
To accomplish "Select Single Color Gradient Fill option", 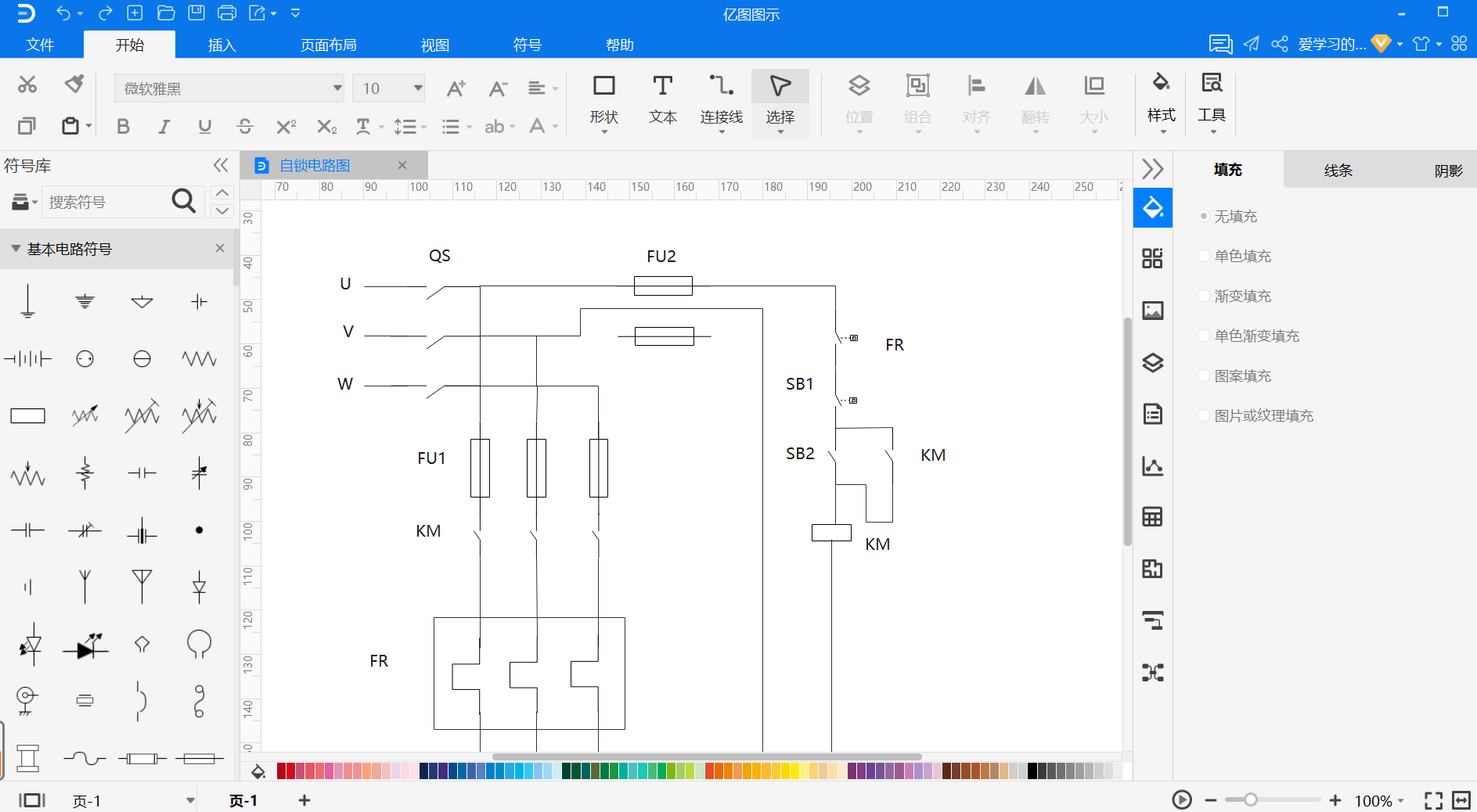I will coord(1204,336).
